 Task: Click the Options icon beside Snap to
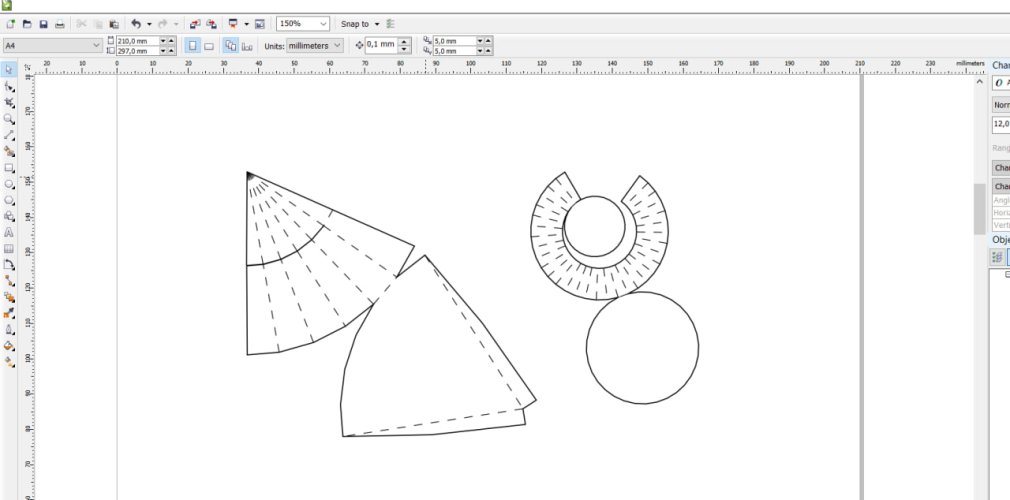point(390,24)
